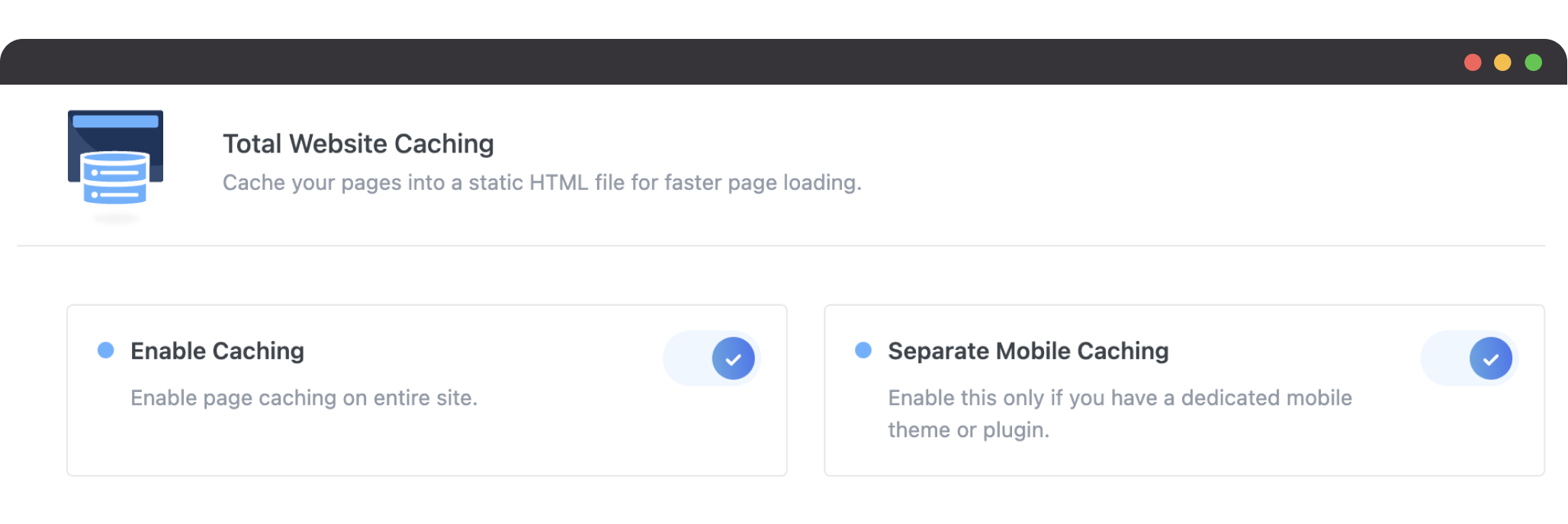Click the red window control dot
The height and width of the screenshot is (524, 1568).
coord(1473,63)
